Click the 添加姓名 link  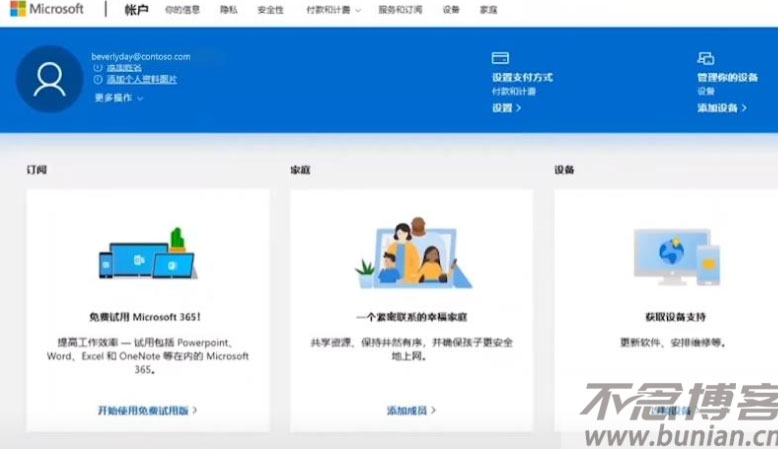click(124, 67)
